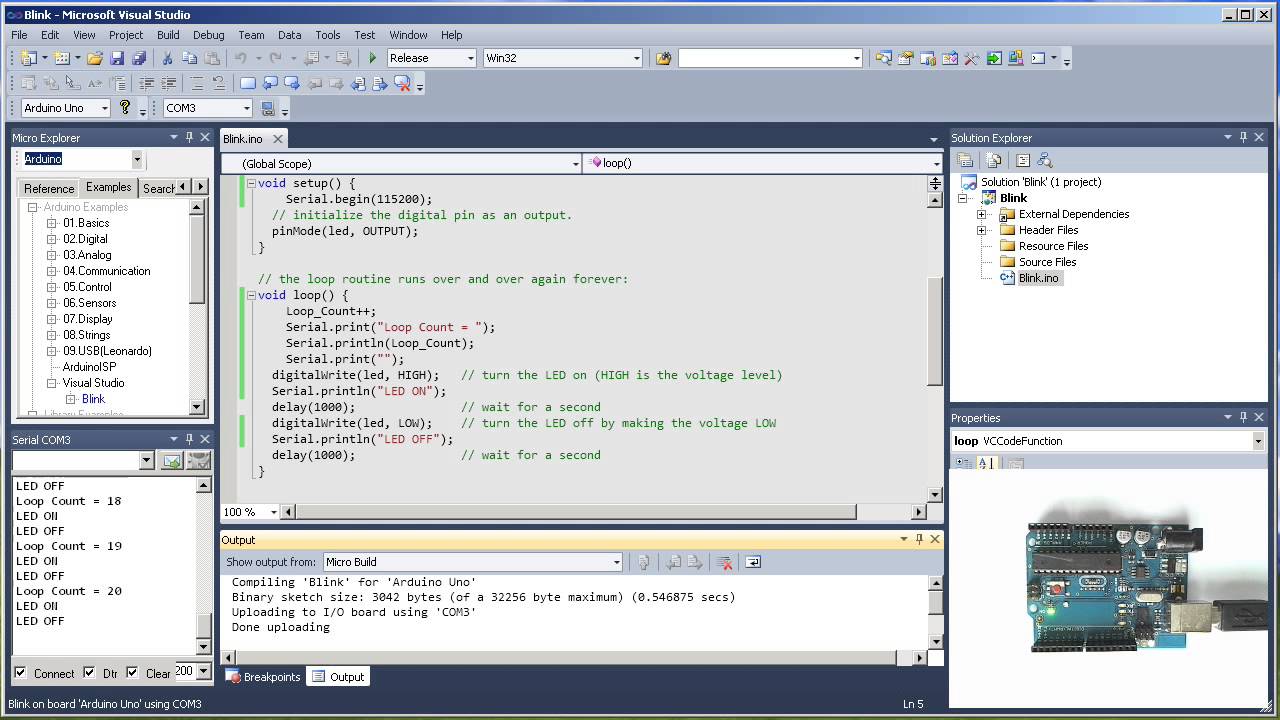Pin the Micro Explorer panel

point(189,137)
